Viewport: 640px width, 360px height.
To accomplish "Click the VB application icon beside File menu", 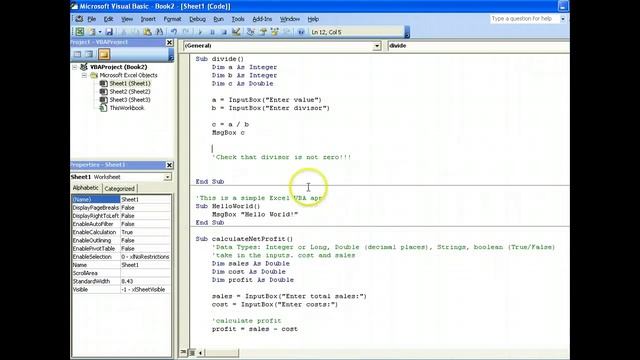I will 79,19.
